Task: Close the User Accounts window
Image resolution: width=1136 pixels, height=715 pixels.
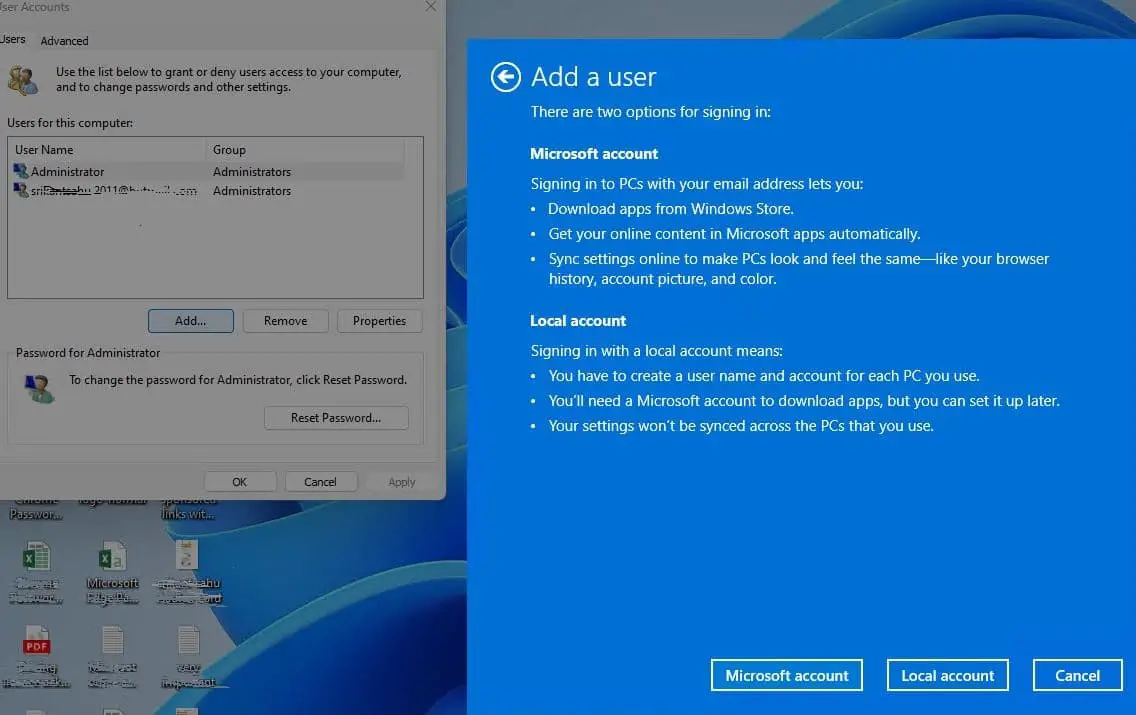Action: click(431, 7)
